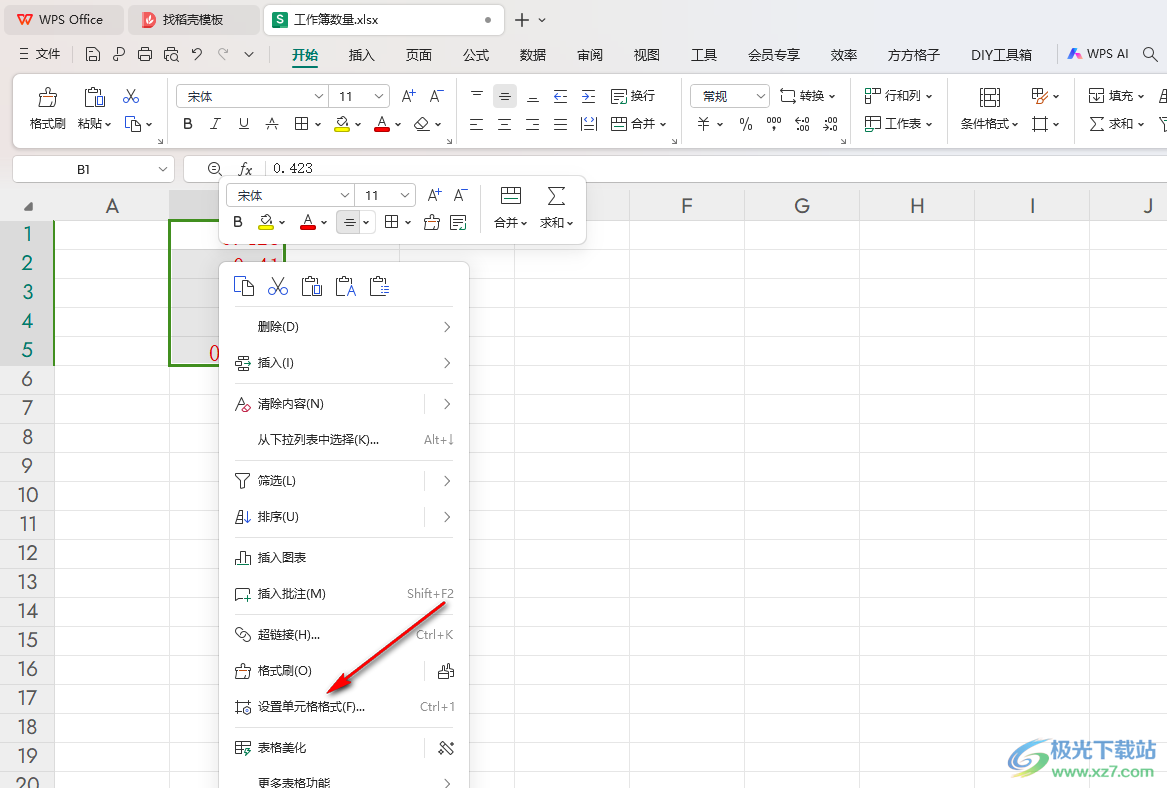Screen dimensions: 1167x788
Task: Click the Undo arrow icon
Action: (x=196, y=54)
